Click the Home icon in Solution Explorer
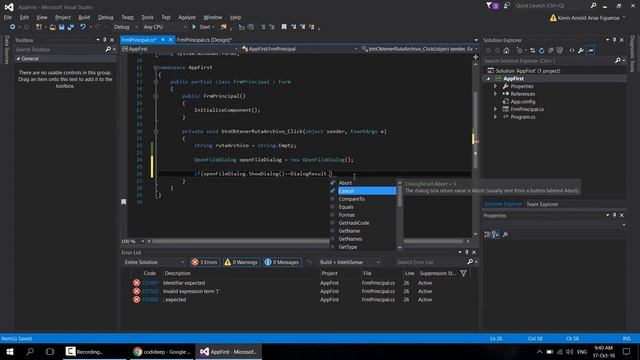The image size is (640, 360). (x=506, y=51)
